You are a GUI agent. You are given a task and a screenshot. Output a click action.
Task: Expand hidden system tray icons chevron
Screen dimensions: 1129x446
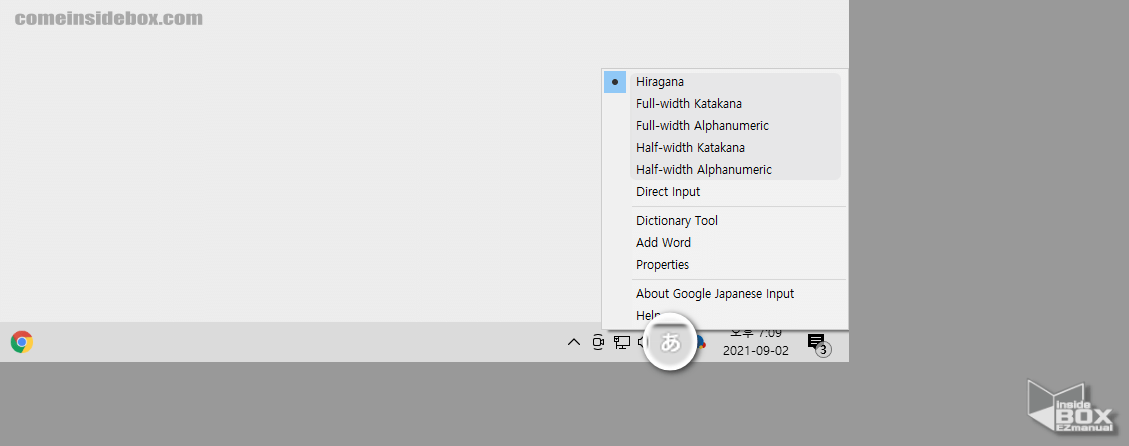coord(573,342)
